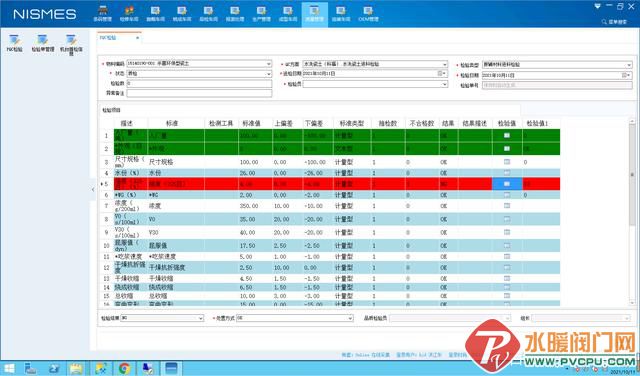Open the first toolbar module with the shop icon

tap(102, 13)
